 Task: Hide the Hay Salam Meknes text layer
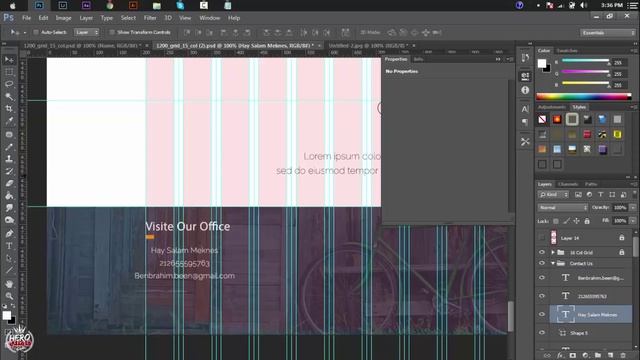tap(542, 314)
